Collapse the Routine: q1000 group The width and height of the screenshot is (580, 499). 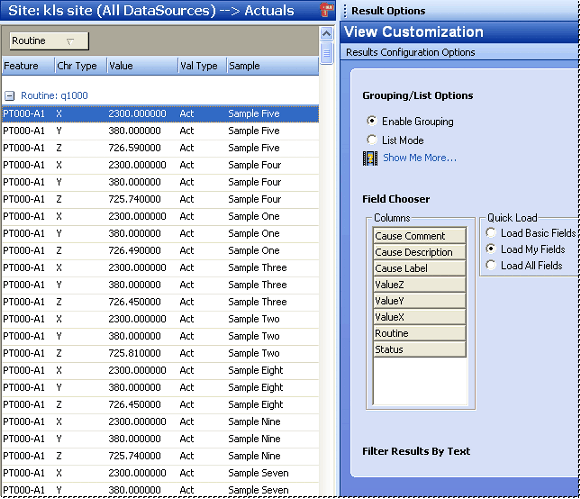click(x=9, y=96)
